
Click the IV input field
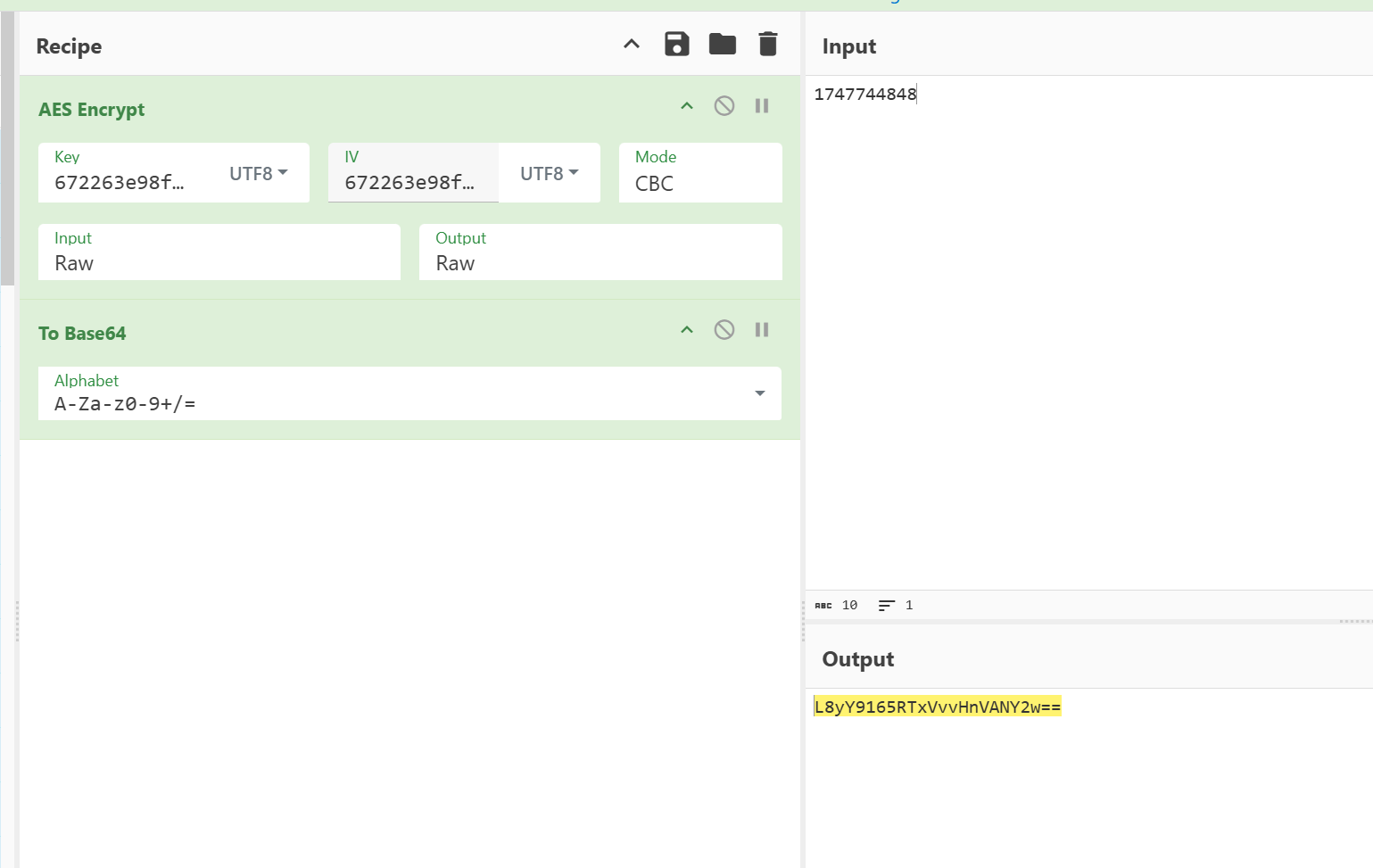click(x=410, y=182)
